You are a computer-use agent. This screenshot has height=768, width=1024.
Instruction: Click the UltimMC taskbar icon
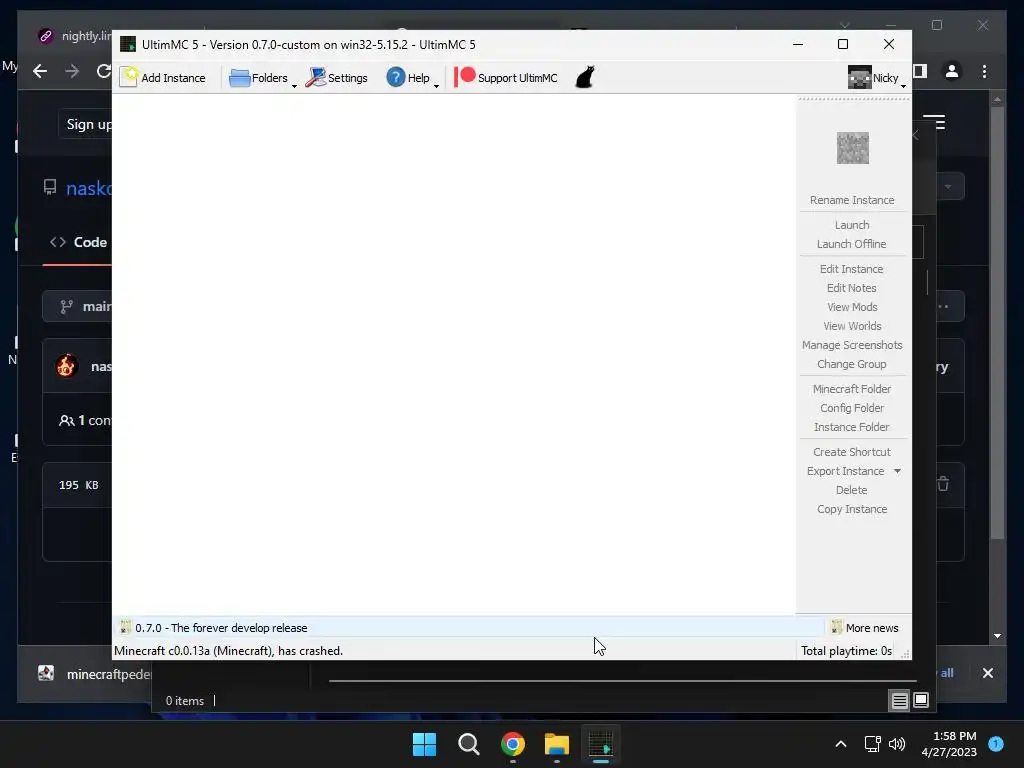click(601, 744)
